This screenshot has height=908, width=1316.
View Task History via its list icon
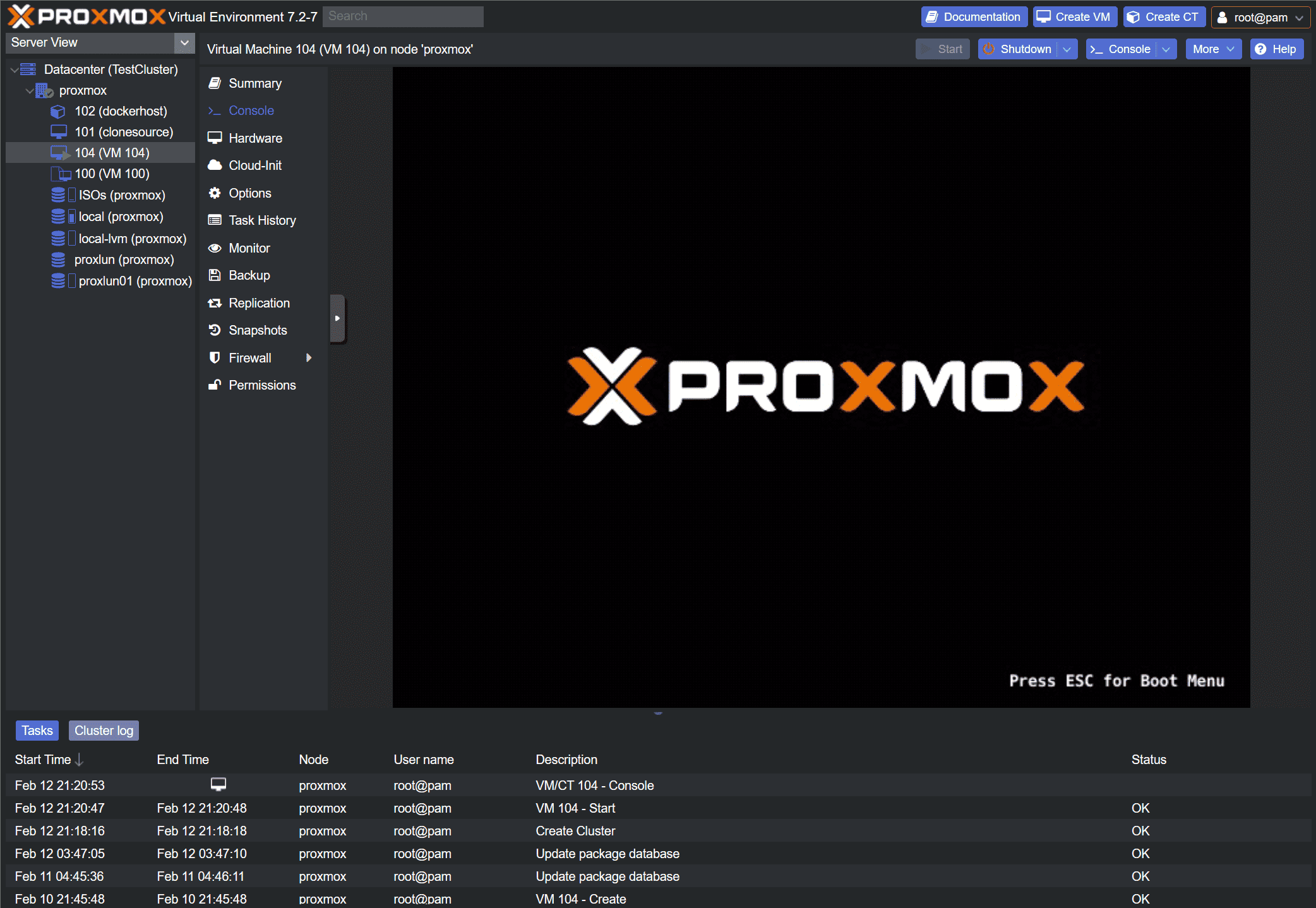point(215,220)
